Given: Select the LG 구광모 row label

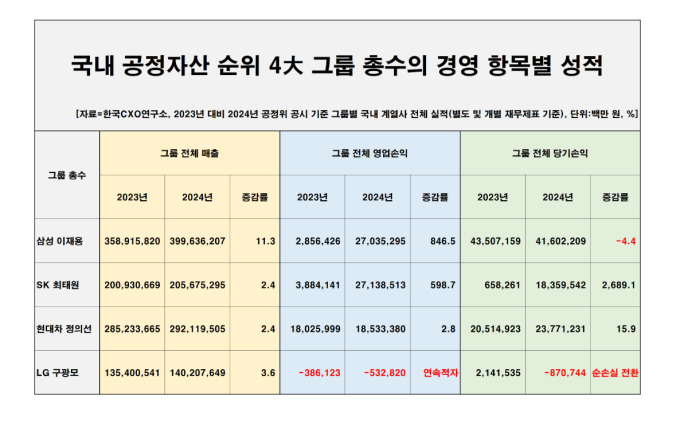Looking at the screenshot, I should point(58,373).
